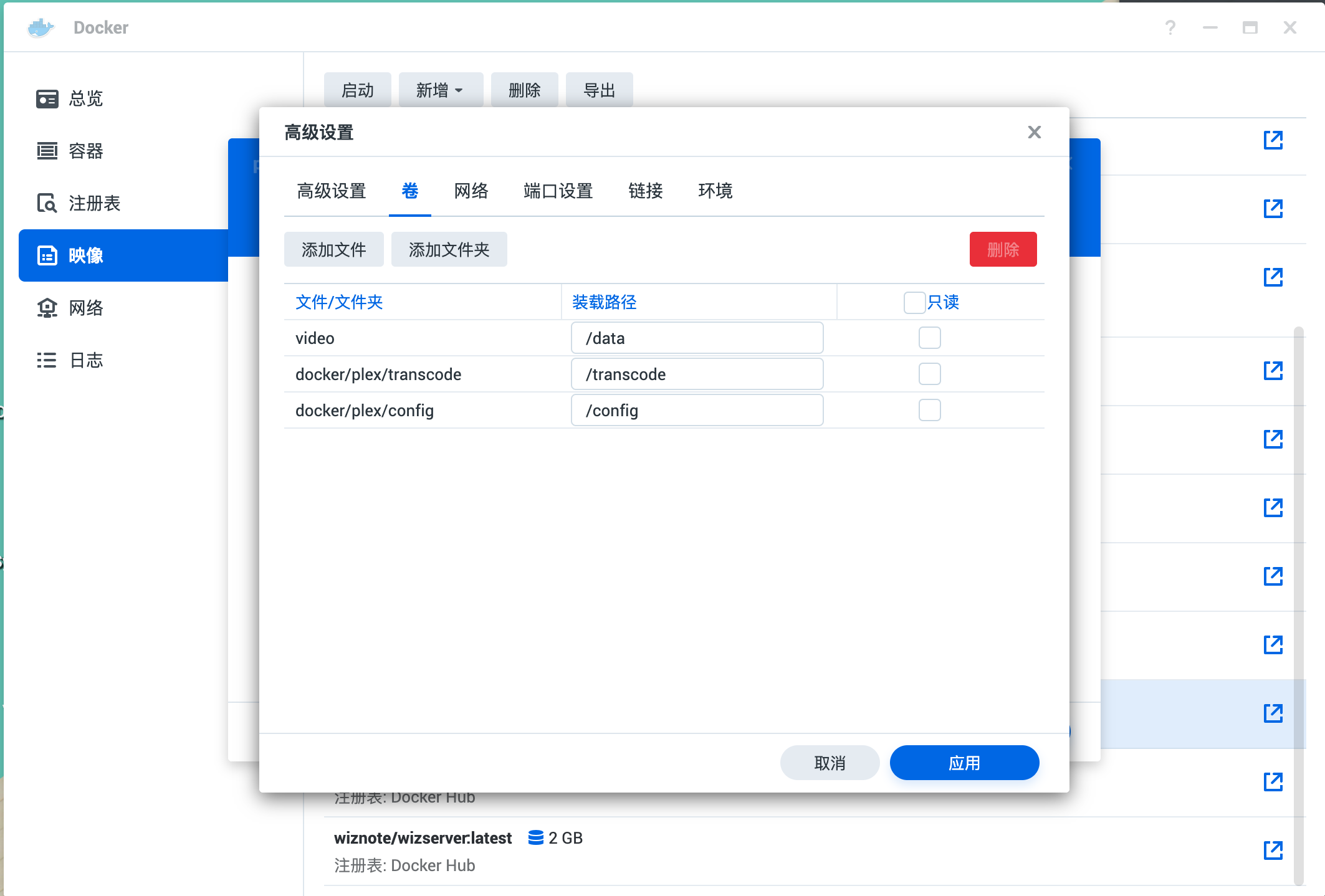Screen dimensions: 1325x896
Task: Click the Add Folder (添加文件夹) button
Action: tap(449, 249)
